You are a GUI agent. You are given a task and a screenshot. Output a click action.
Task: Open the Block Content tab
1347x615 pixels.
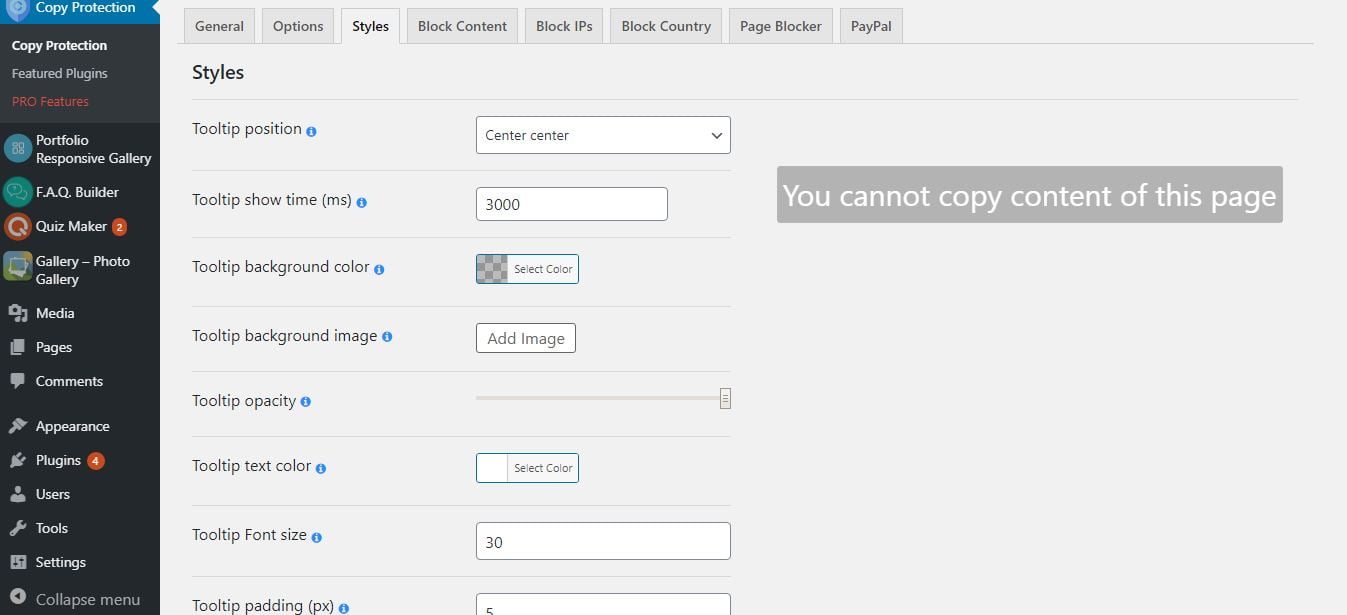(462, 26)
